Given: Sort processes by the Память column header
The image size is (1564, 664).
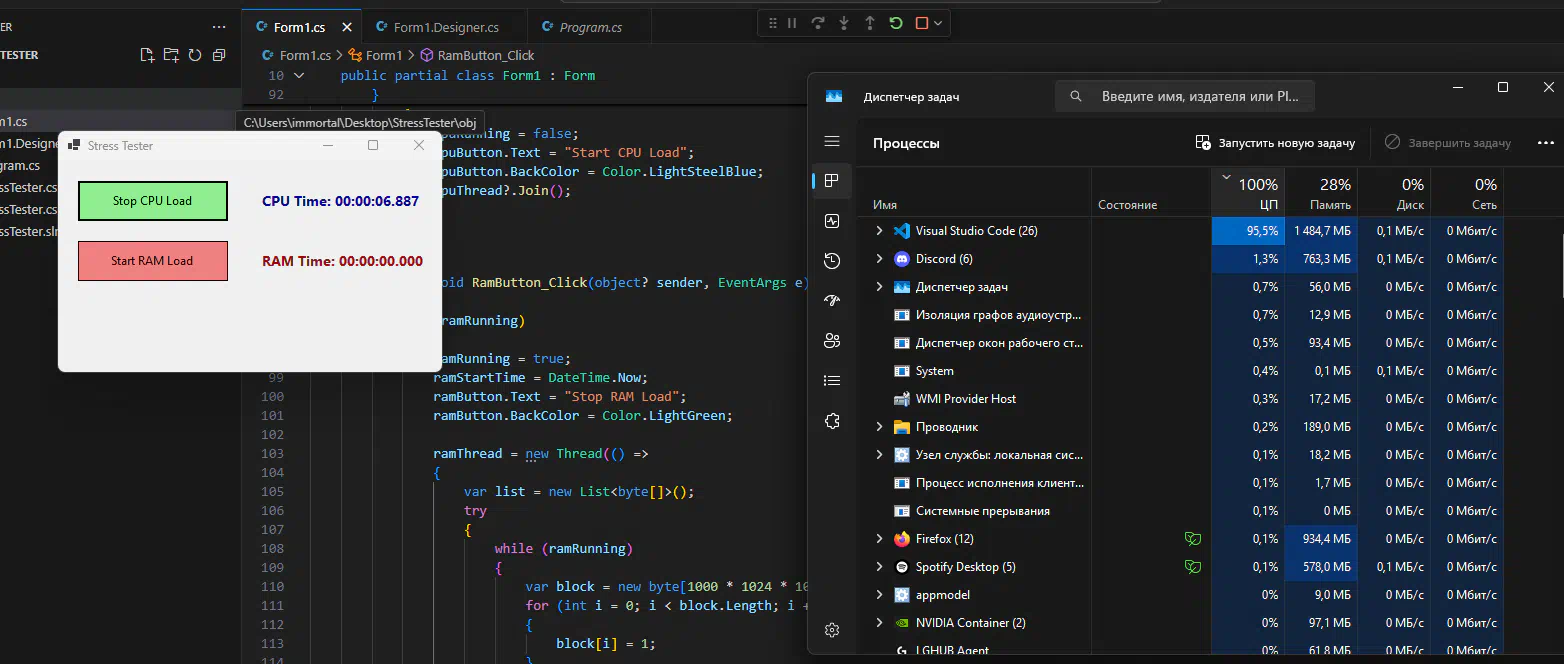Looking at the screenshot, I should [x=1320, y=194].
